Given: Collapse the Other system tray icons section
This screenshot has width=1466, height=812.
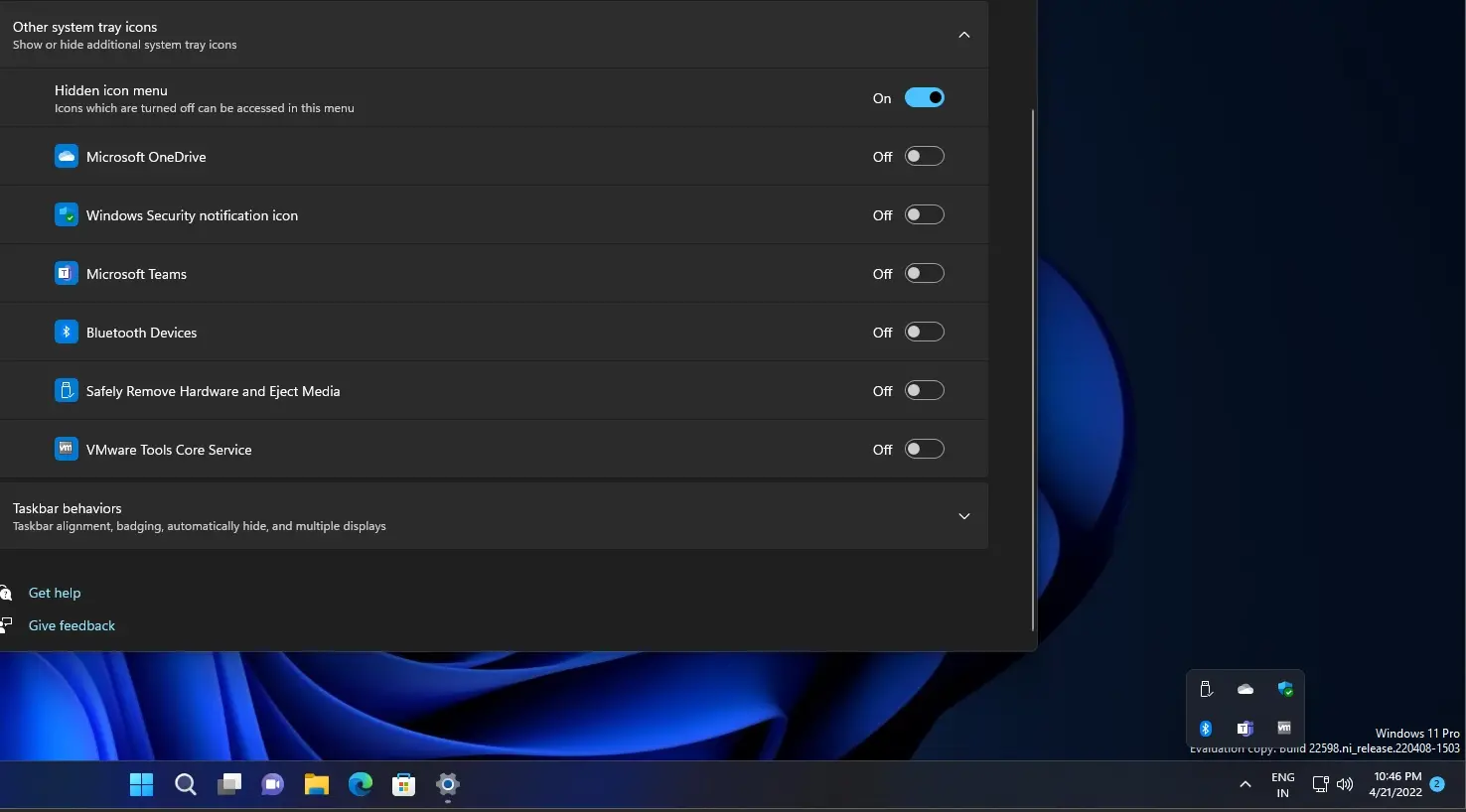Looking at the screenshot, I should (963, 35).
